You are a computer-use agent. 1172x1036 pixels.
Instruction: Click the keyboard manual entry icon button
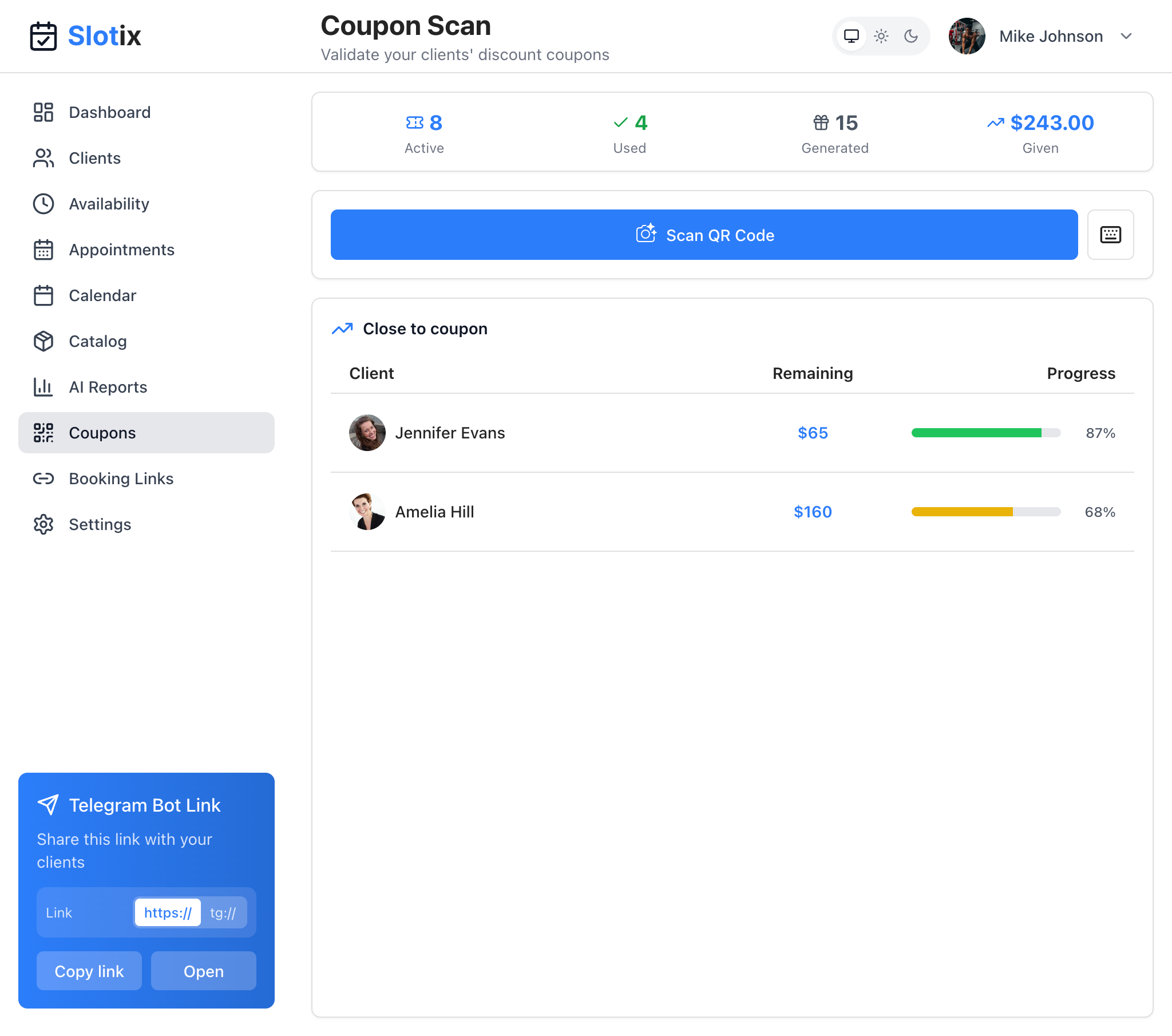point(1110,235)
